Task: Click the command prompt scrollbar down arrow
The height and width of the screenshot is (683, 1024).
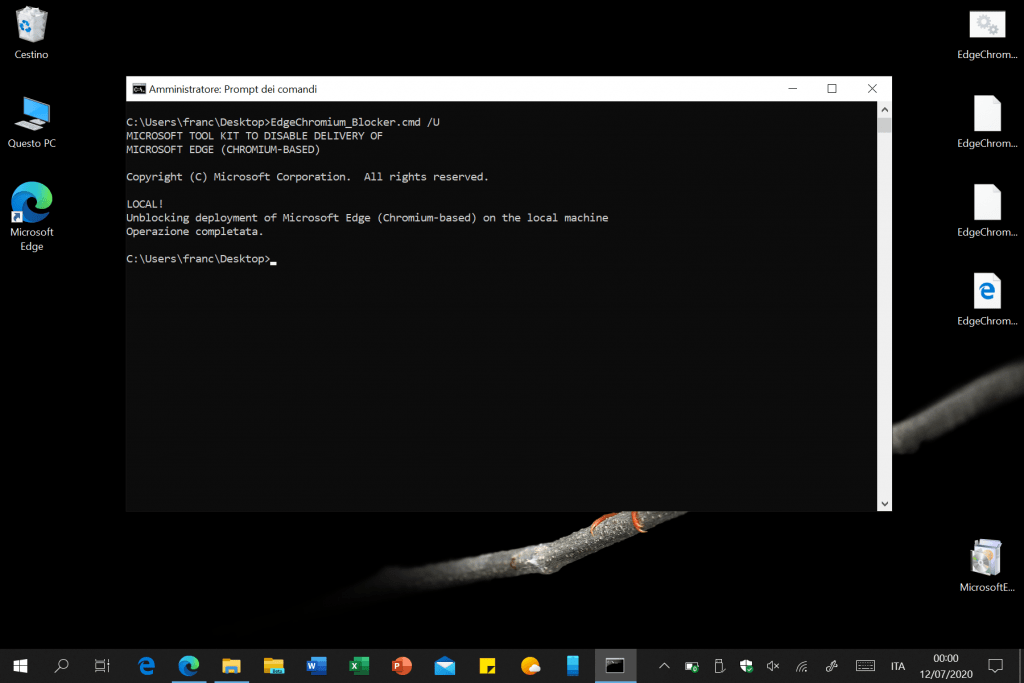Action: 884,504
